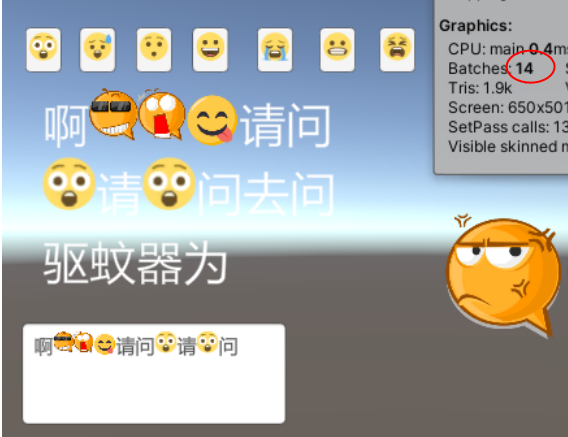Click the astonished wide-eyed emoji button

(43, 50)
